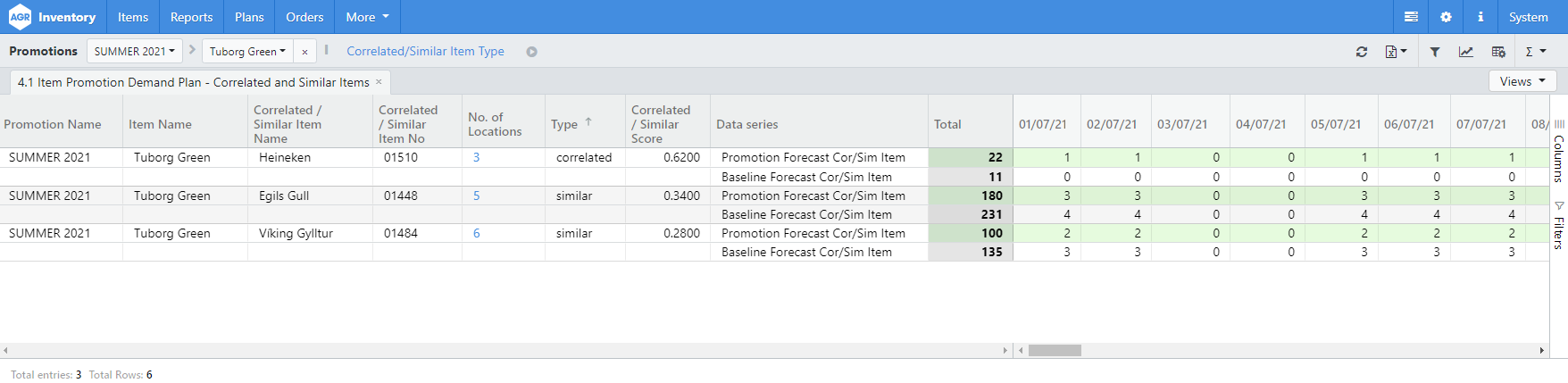1568x383 pixels.
Task: Open settings gear in top bar
Action: (1446, 17)
